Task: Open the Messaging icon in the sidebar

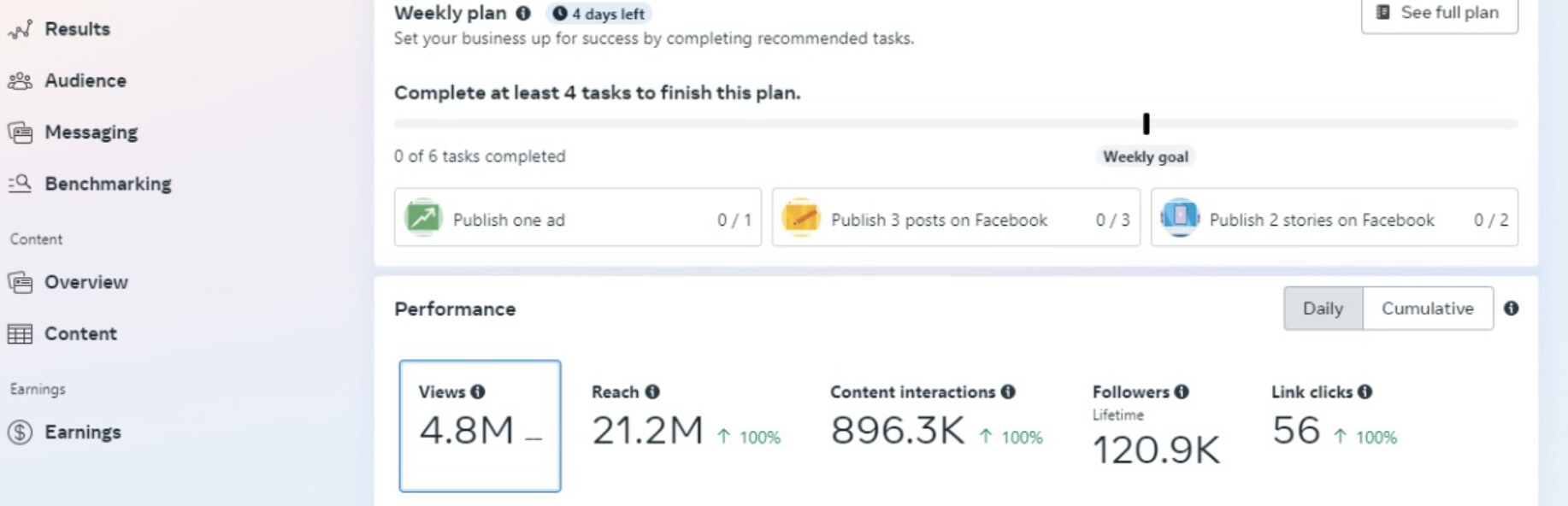Action: click(20, 132)
